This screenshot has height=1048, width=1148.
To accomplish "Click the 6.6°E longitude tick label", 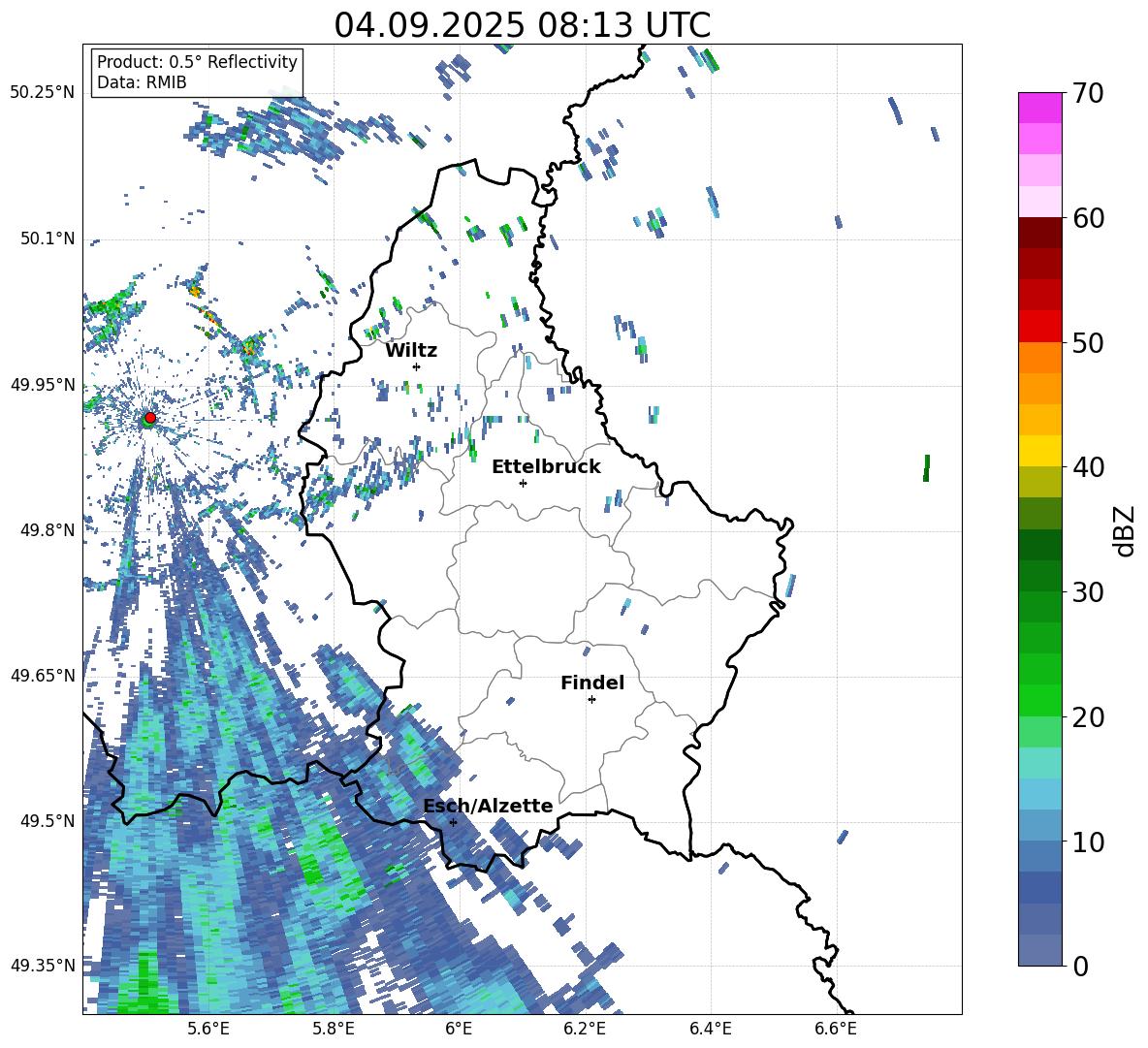I will [836, 1029].
